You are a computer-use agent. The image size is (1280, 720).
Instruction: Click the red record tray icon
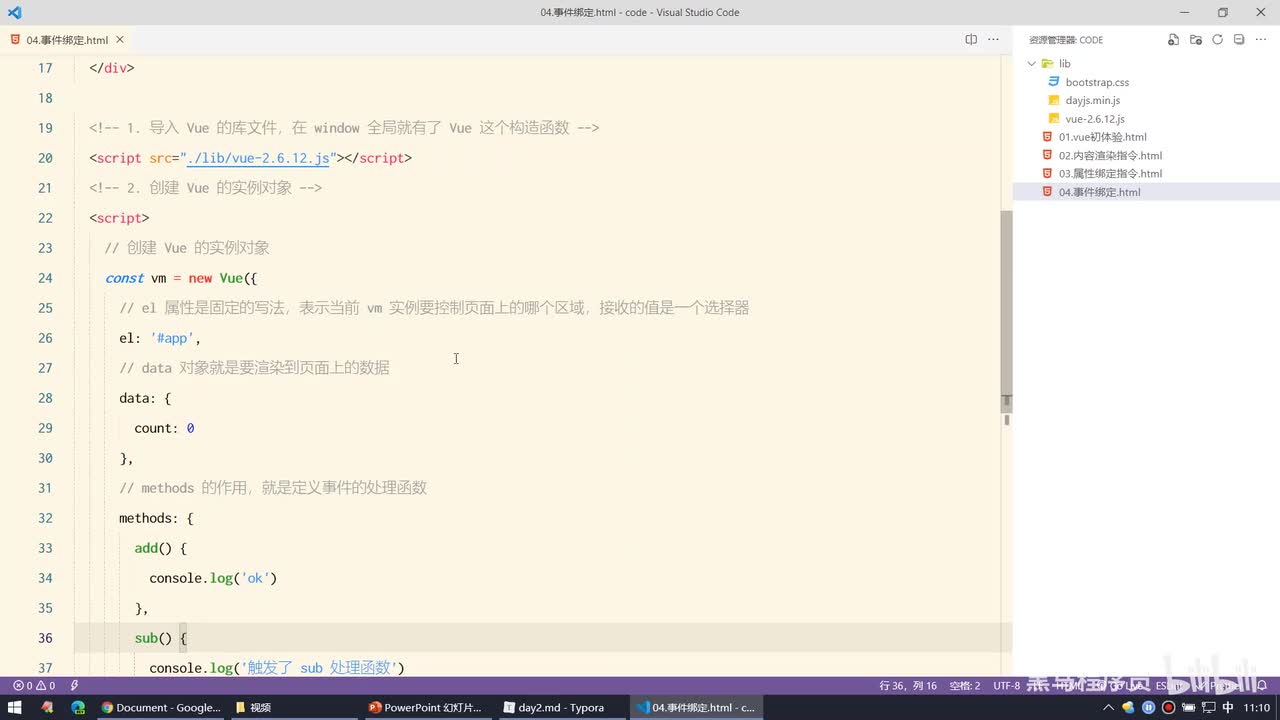[1168, 707]
